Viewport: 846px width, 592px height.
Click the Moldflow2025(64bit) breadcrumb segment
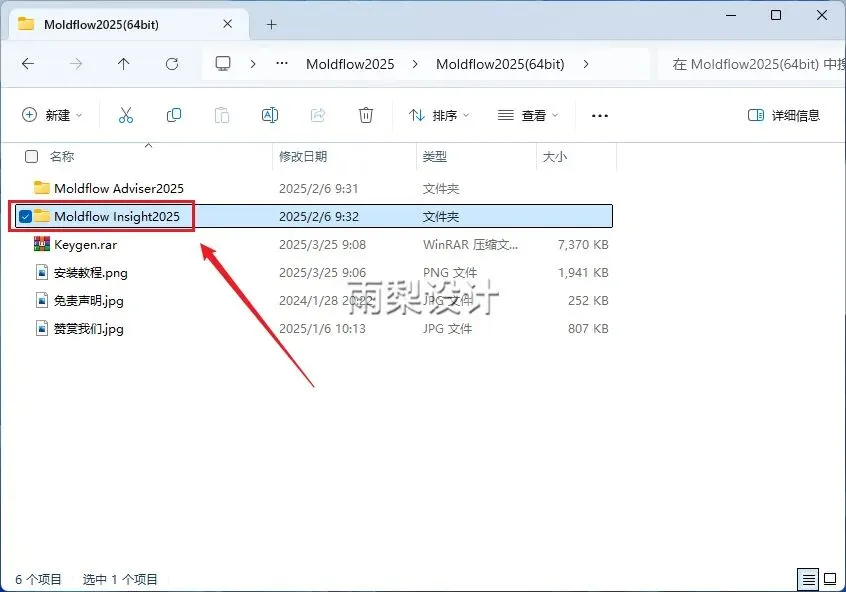point(500,64)
